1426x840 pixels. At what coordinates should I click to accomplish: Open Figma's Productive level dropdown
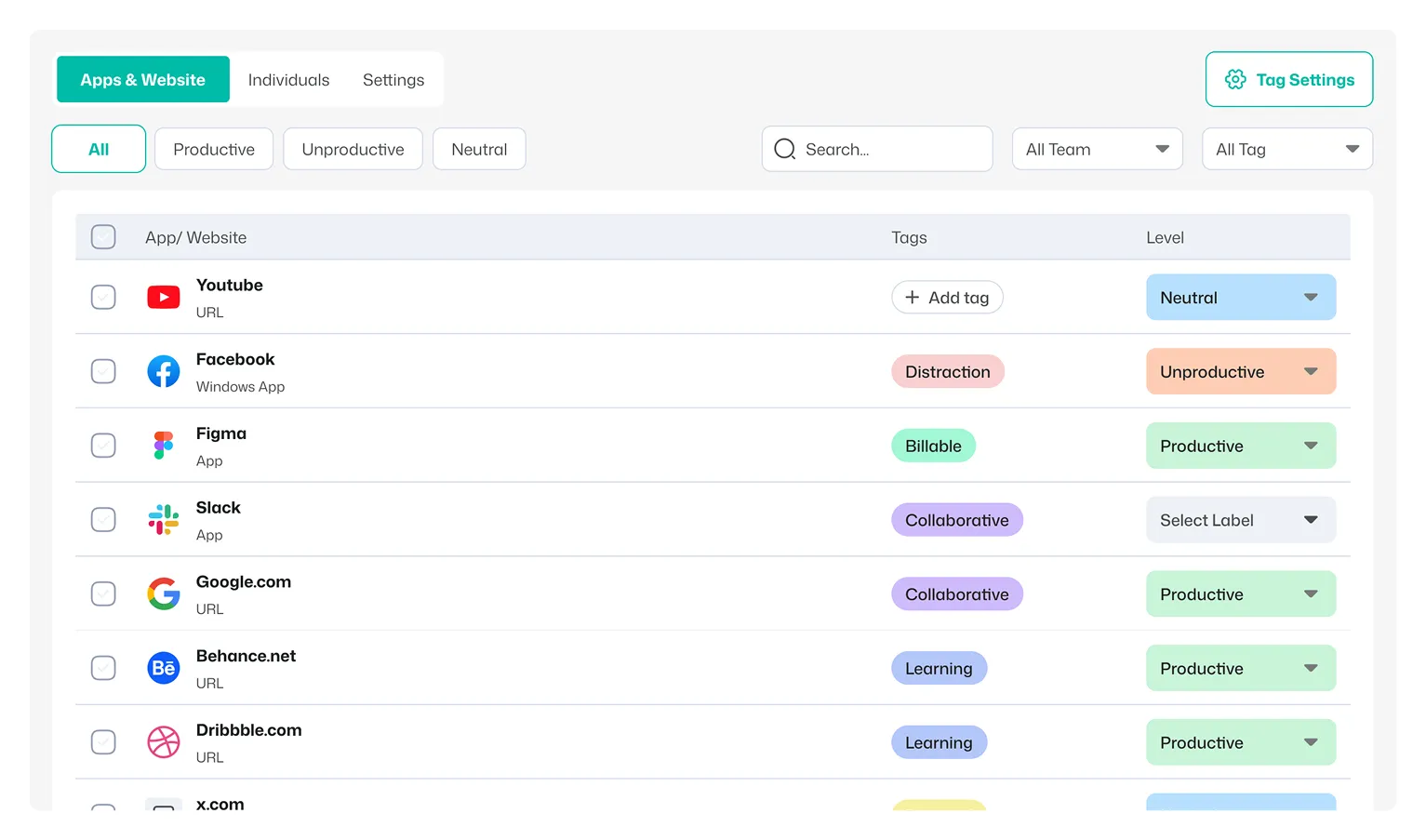(1241, 446)
